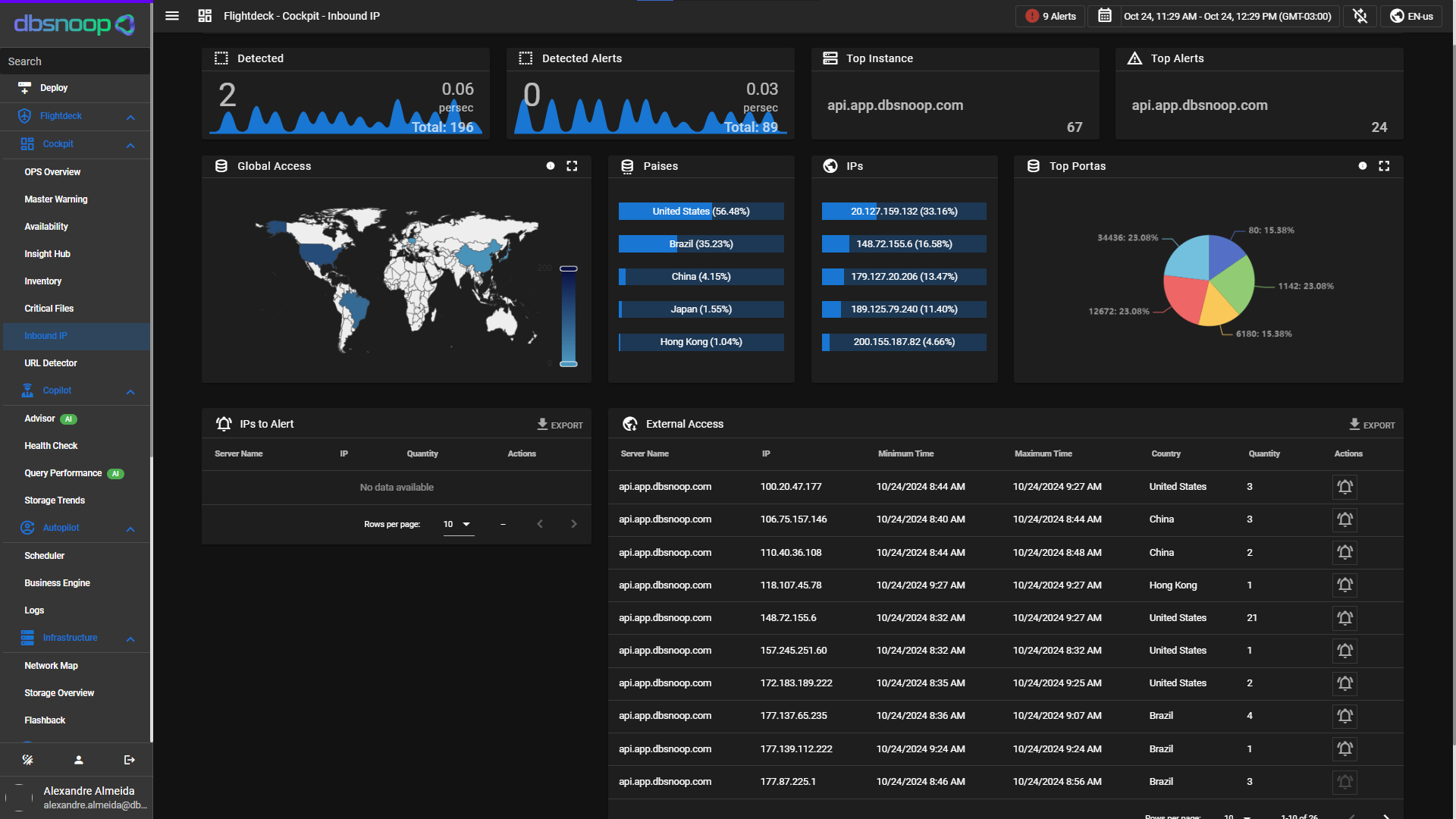Change language via EN-us button
This screenshot has width=1456, height=819.
1411,16
